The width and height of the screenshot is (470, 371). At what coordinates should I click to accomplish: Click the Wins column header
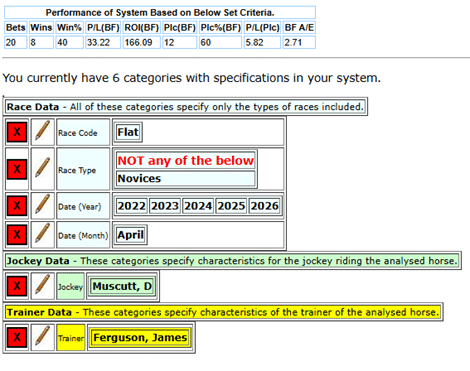41,28
